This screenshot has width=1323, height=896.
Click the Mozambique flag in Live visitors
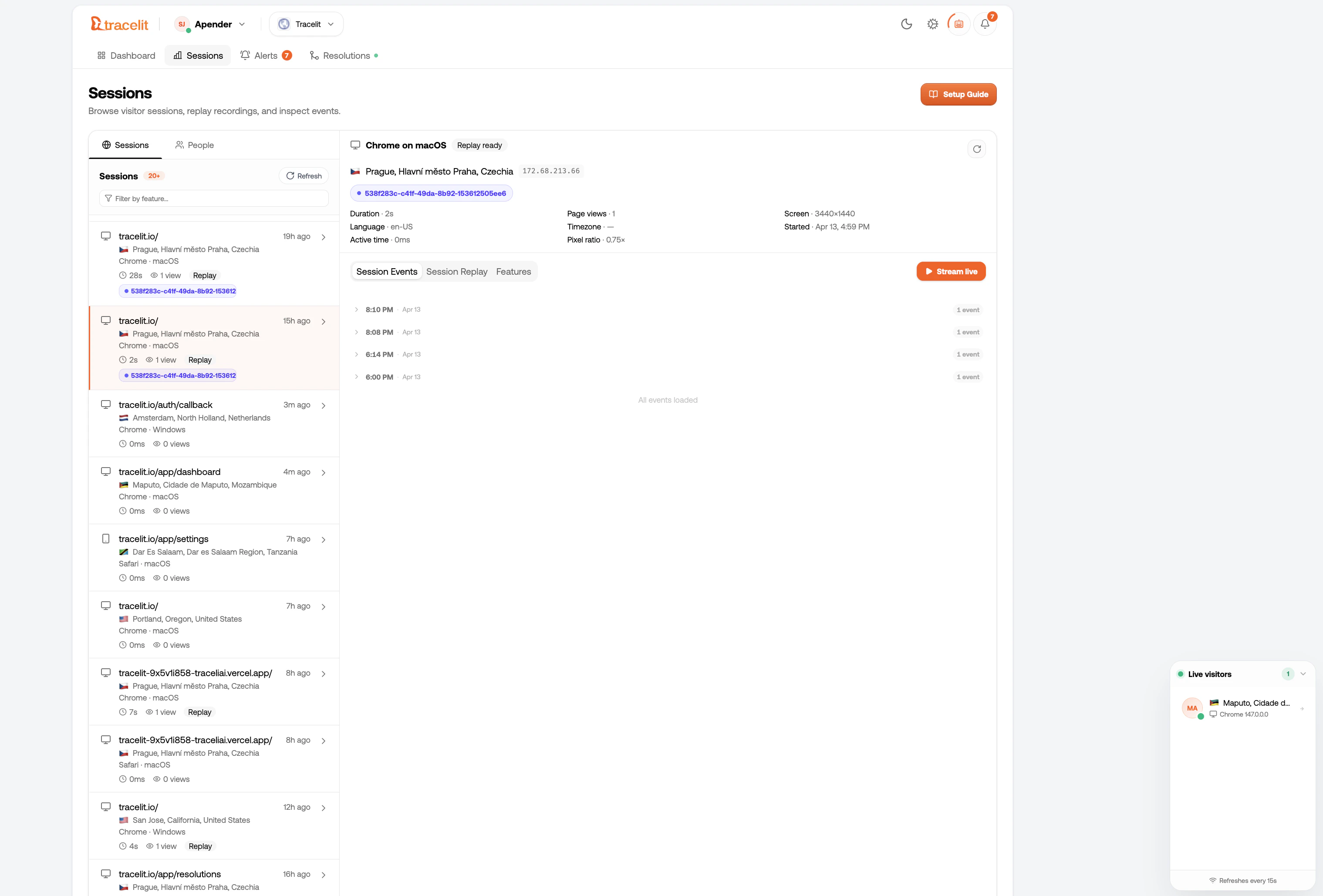click(1214, 703)
